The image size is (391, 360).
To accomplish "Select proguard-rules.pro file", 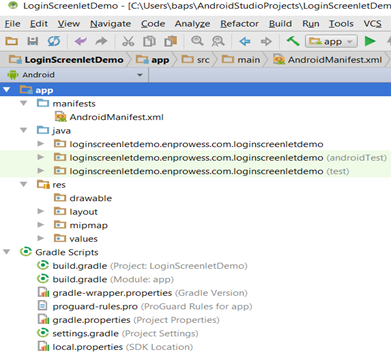I will (145, 306).
